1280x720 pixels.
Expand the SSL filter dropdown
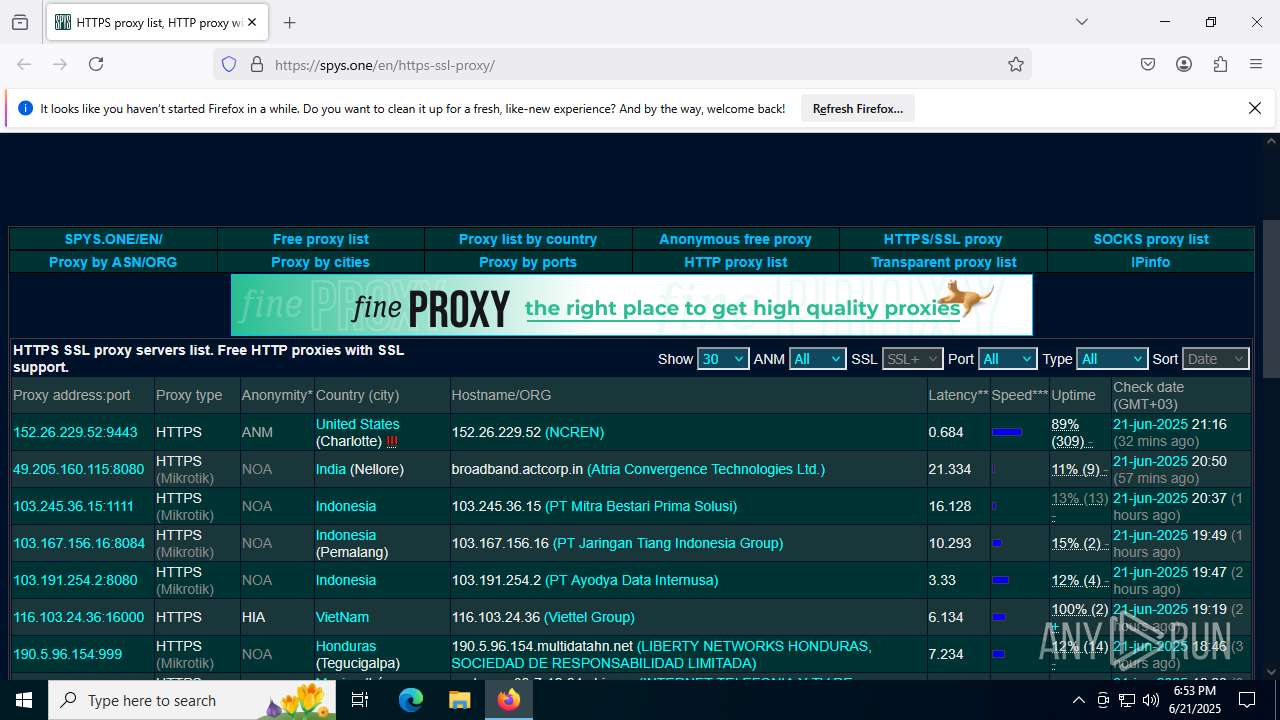tap(912, 359)
